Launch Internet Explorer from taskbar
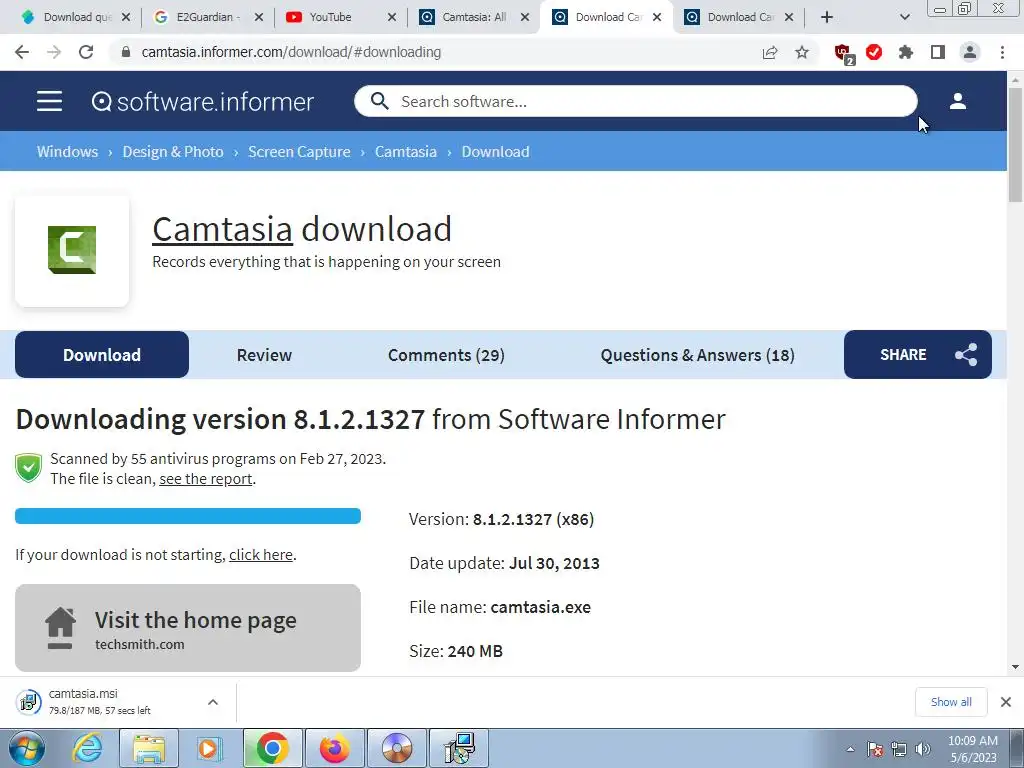Viewport: 1024px width, 768px height. coord(88,748)
